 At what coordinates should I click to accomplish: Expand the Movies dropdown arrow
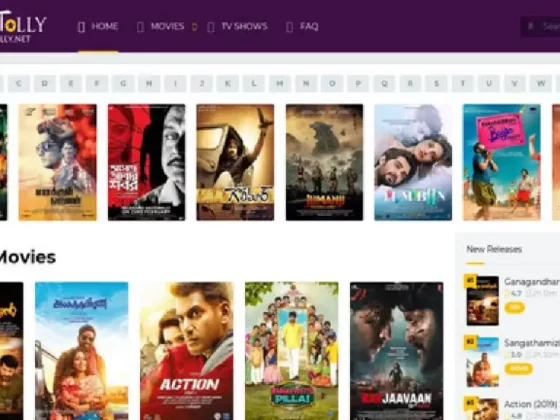pos(195,27)
